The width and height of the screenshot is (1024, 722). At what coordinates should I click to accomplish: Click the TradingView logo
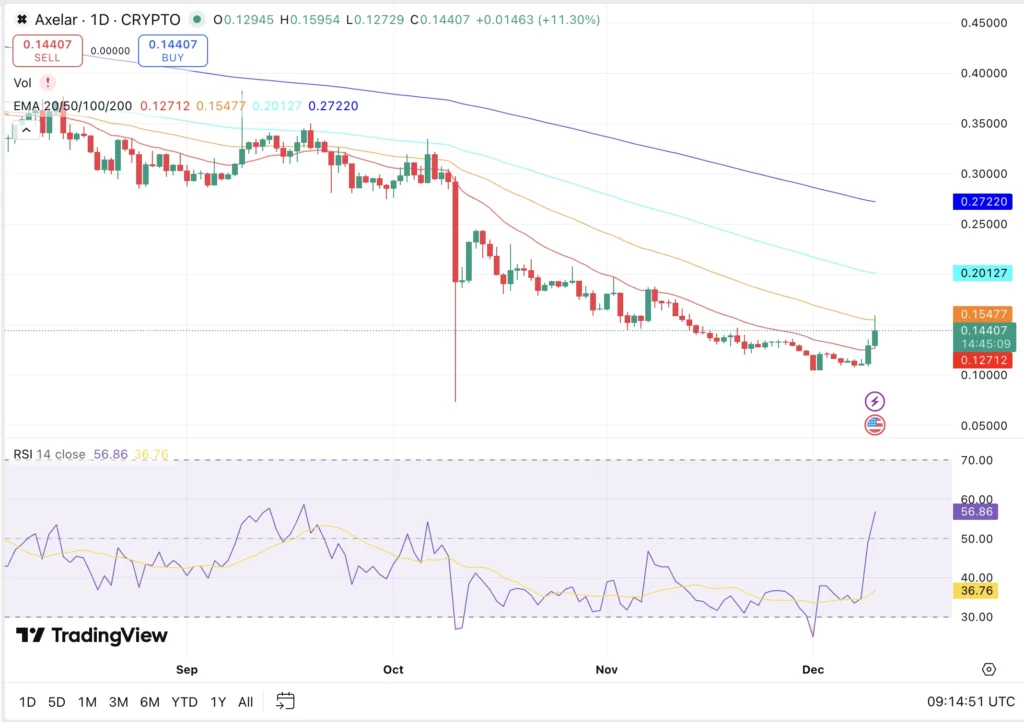pos(92,635)
